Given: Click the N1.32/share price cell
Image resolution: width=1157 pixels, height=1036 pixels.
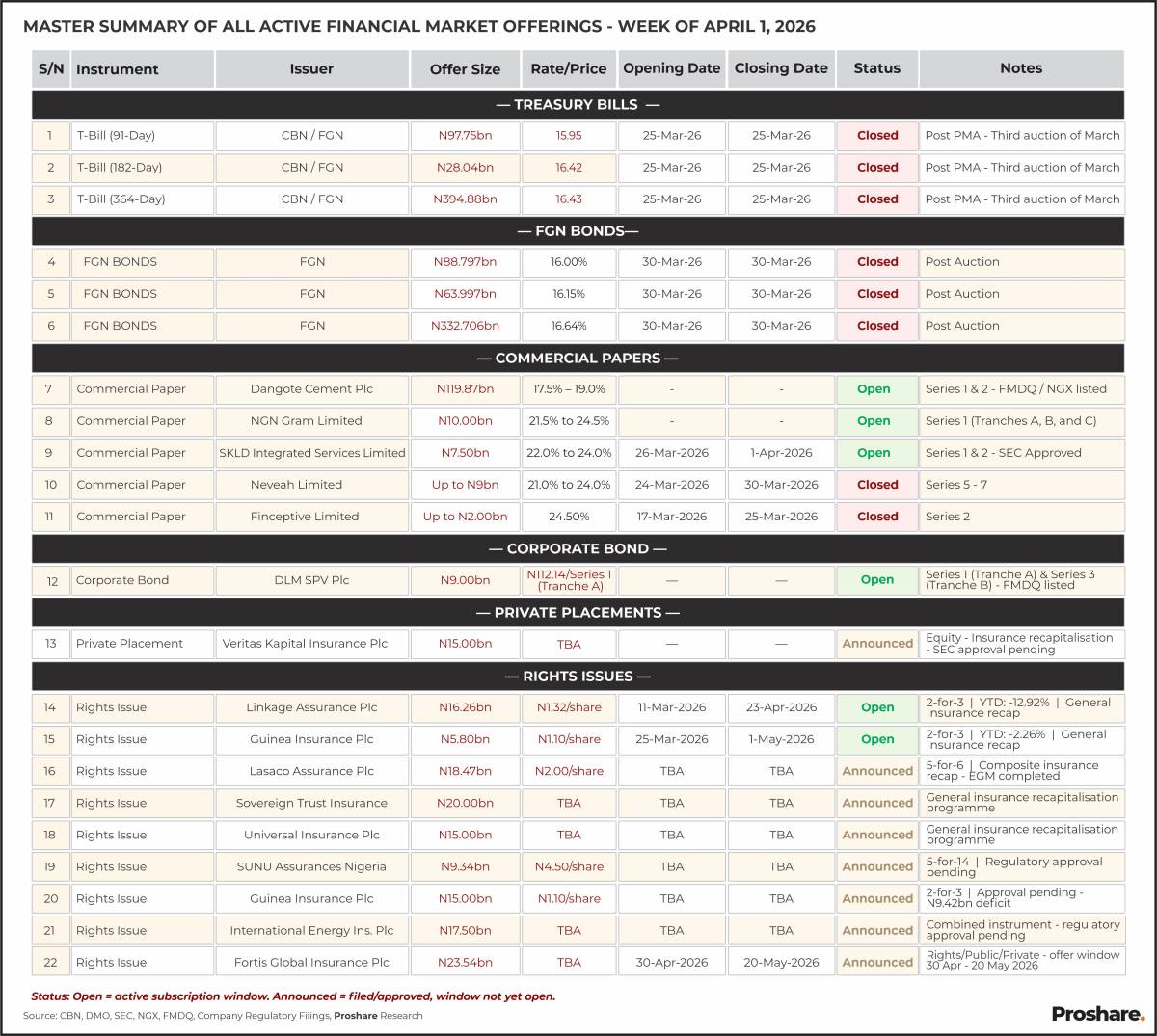Looking at the screenshot, I should click(569, 707).
